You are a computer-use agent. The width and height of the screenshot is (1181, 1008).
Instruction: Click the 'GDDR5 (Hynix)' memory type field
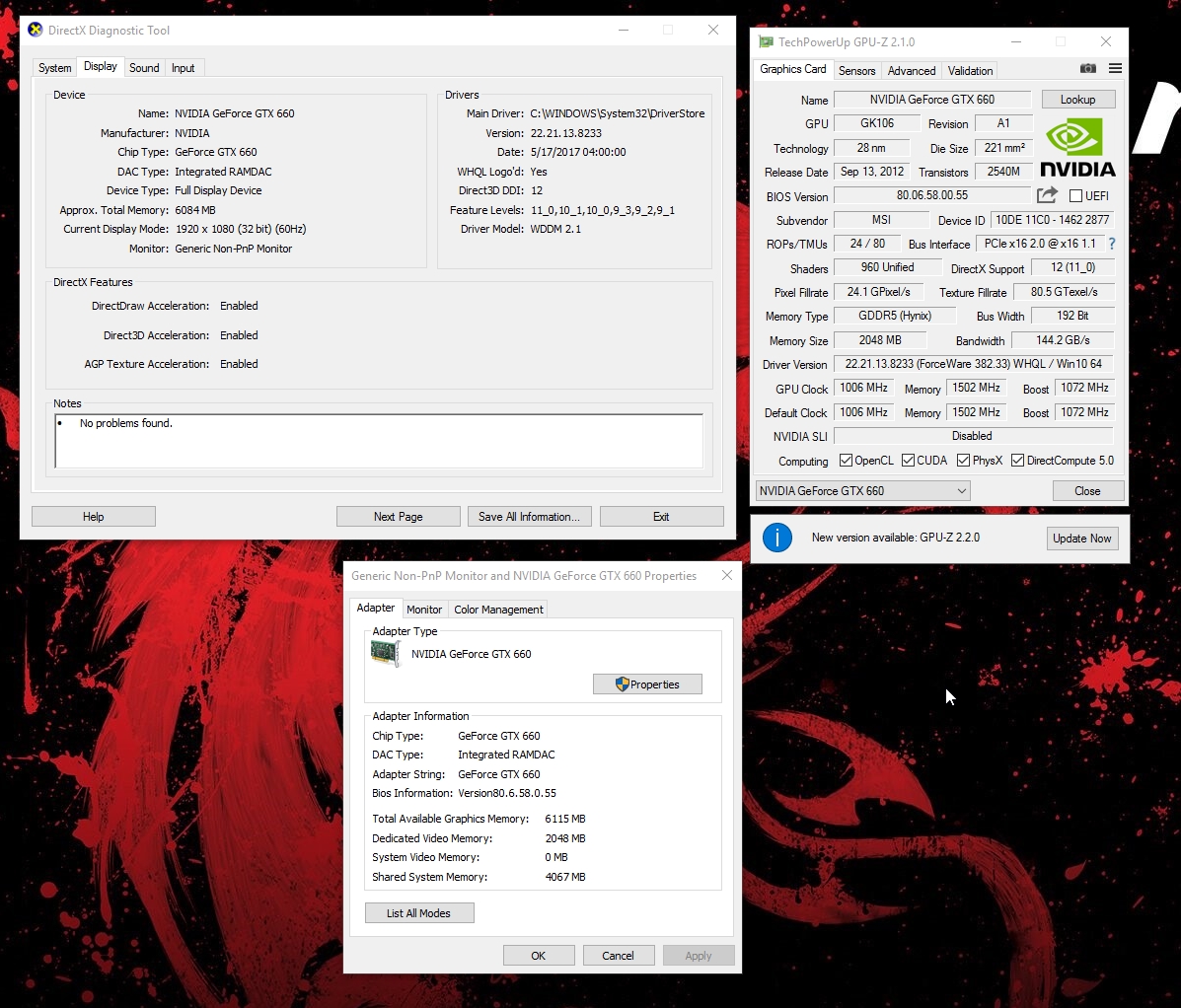895,317
